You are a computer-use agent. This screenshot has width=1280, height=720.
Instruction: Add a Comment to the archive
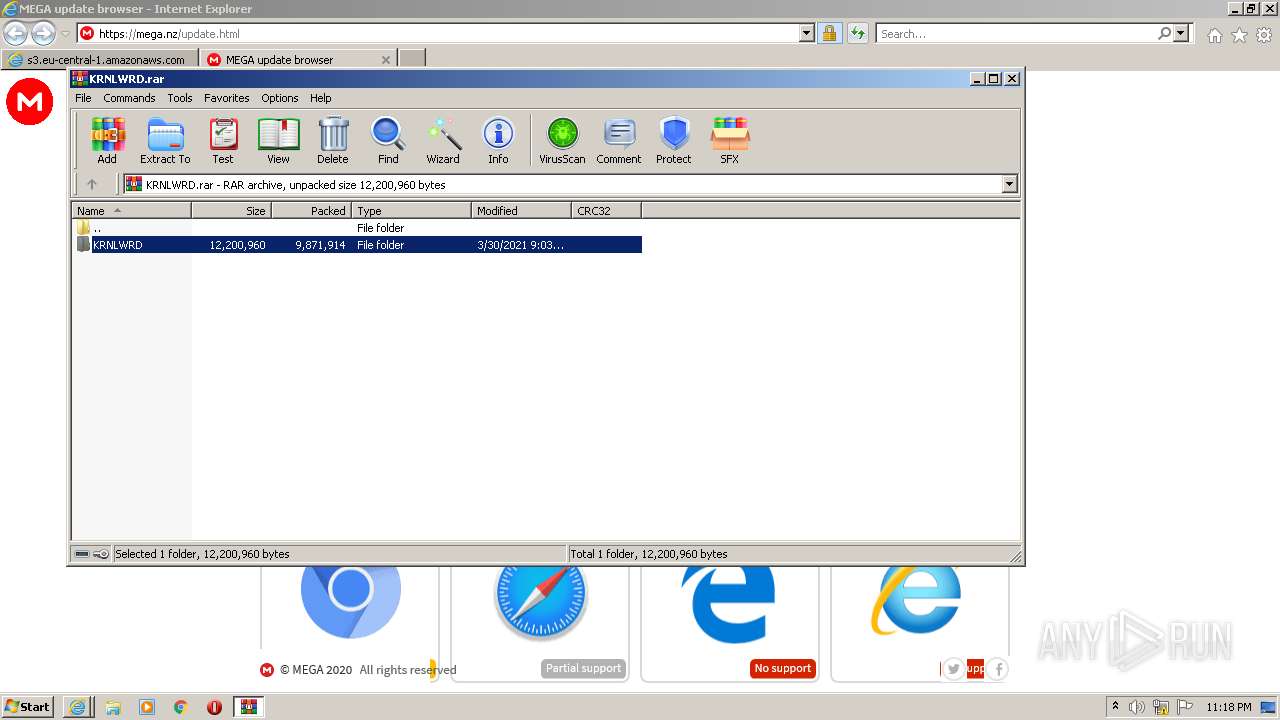pos(619,140)
